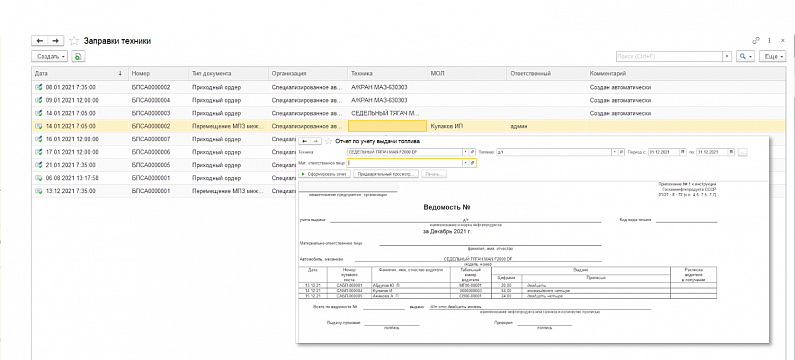This screenshot has height=360, width=795.
Task: Click the Сформировать отчет button
Action: pos(324,174)
